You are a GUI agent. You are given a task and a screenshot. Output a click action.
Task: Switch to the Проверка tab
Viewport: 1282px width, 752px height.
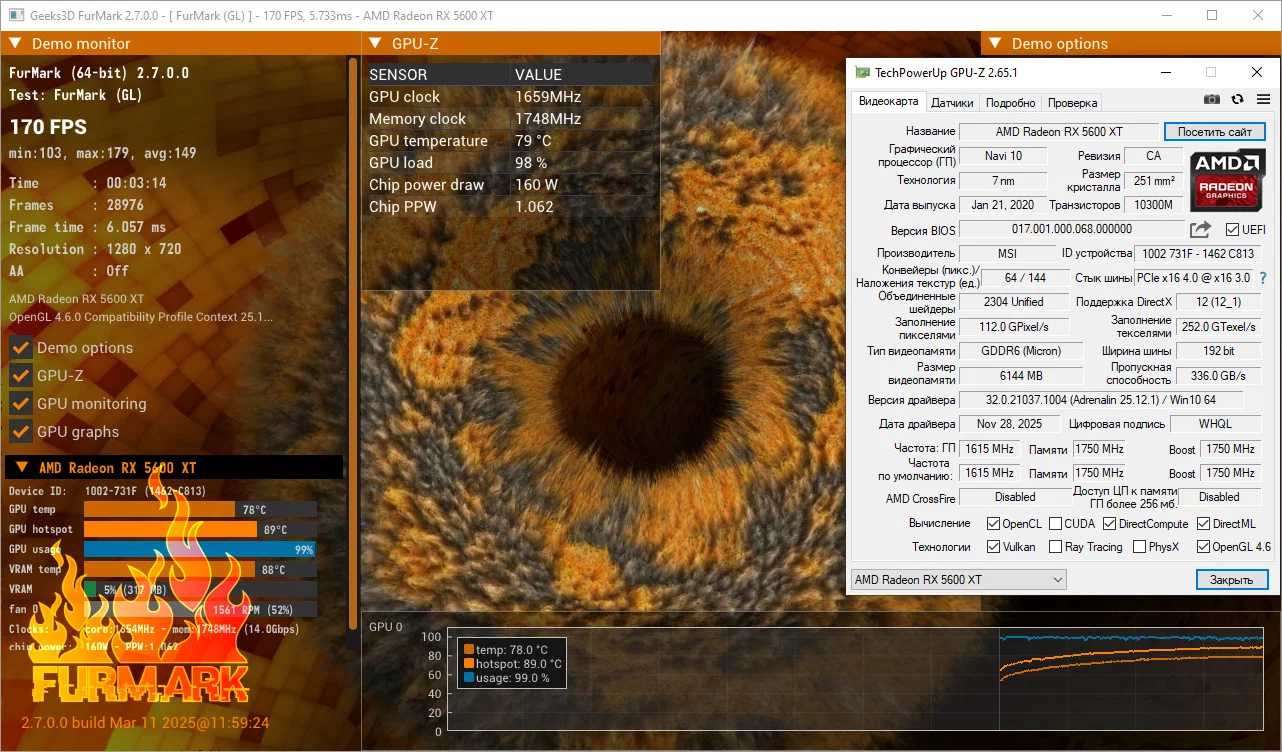point(1072,103)
